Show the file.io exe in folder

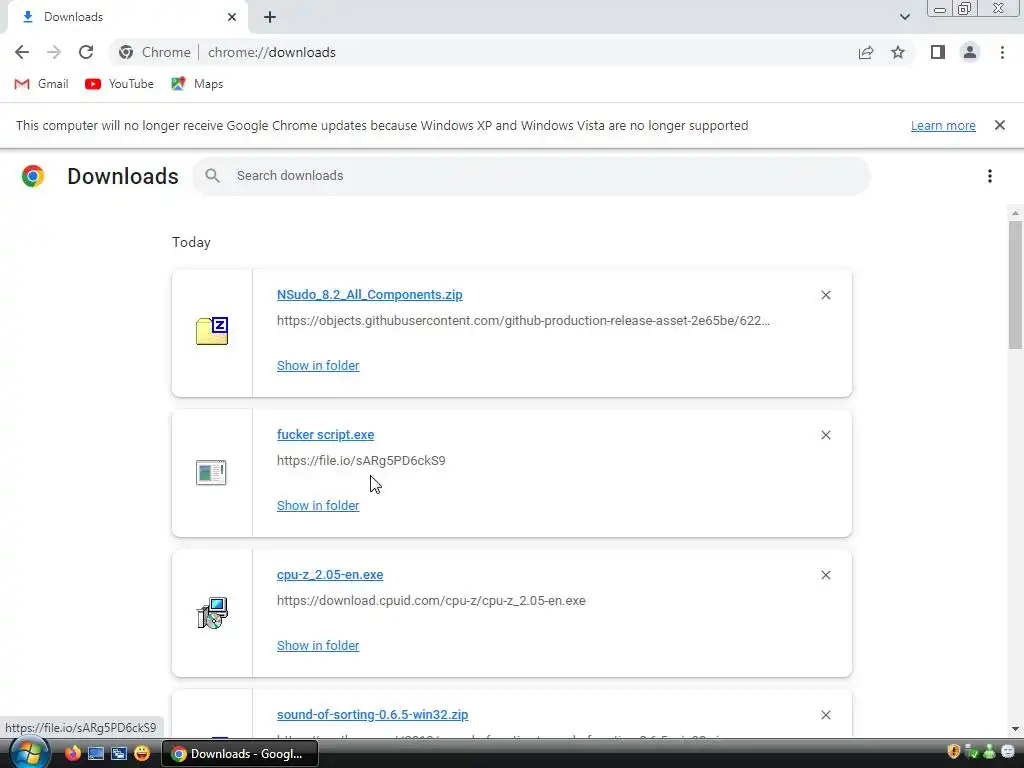pos(318,505)
